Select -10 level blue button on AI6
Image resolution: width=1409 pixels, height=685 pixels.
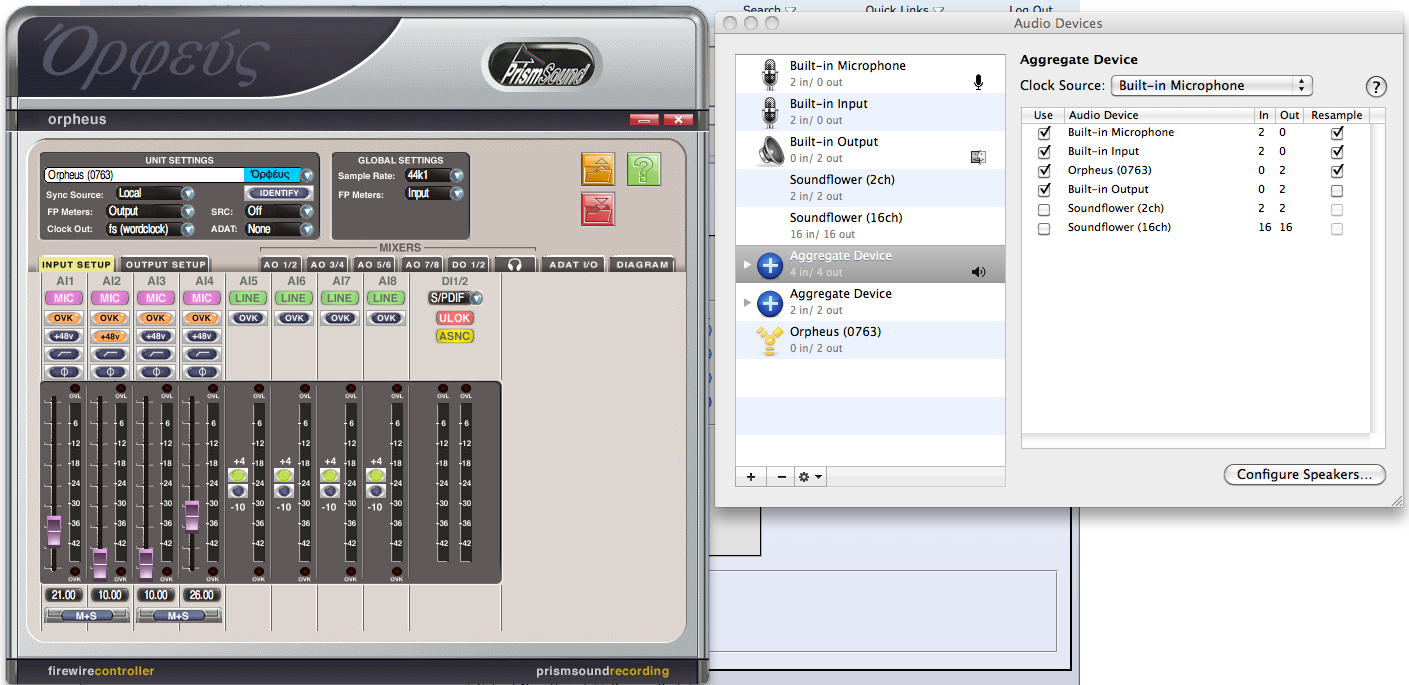pos(284,491)
